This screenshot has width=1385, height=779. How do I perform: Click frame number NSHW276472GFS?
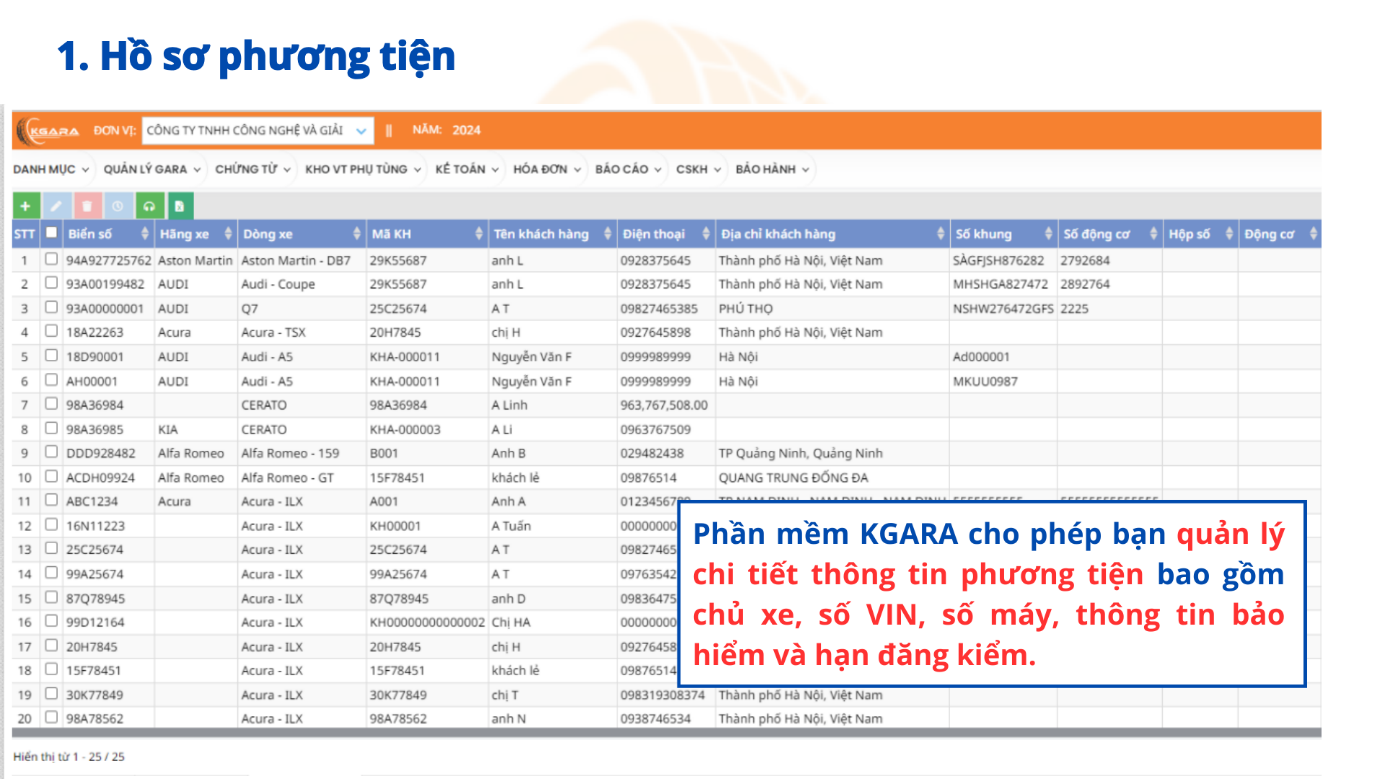[x=1004, y=308]
